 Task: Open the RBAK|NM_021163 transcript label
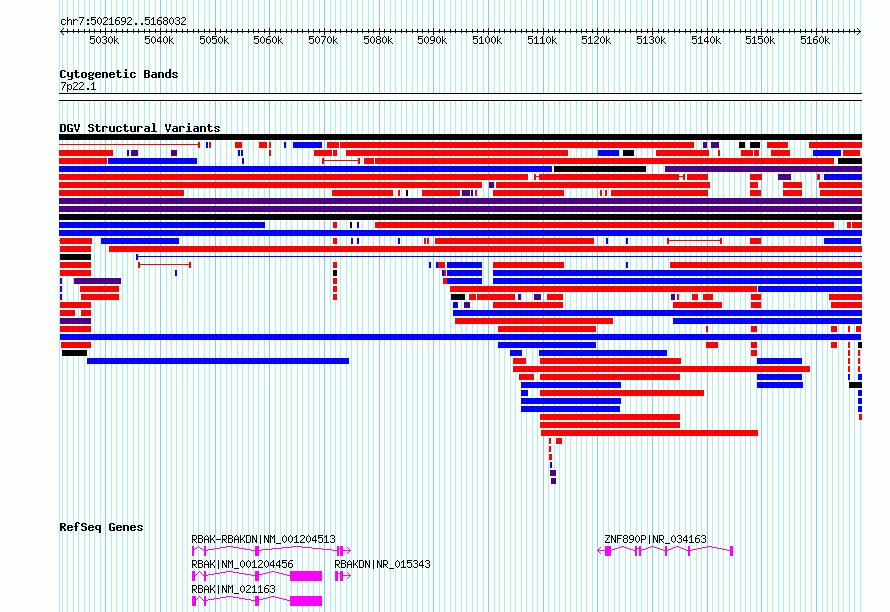(x=233, y=589)
